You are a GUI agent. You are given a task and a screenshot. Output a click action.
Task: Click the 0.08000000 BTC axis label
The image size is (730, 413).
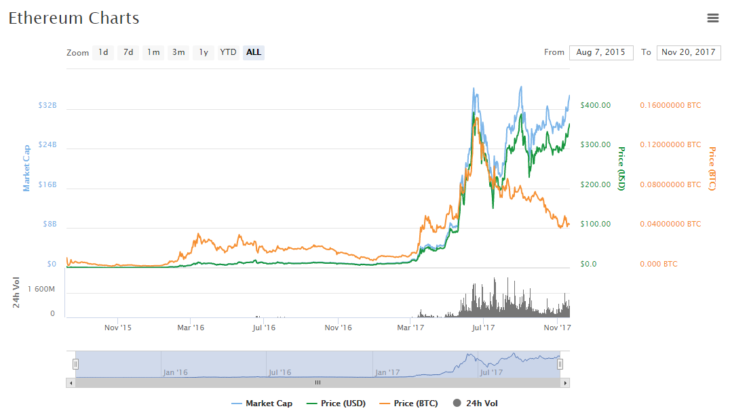[670, 184]
